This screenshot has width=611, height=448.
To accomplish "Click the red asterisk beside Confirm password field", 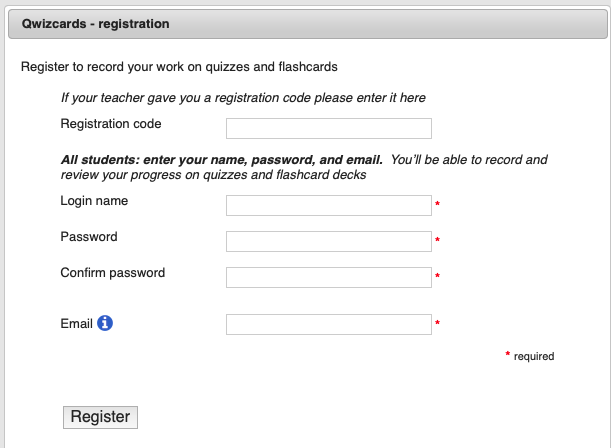I will point(437,275).
